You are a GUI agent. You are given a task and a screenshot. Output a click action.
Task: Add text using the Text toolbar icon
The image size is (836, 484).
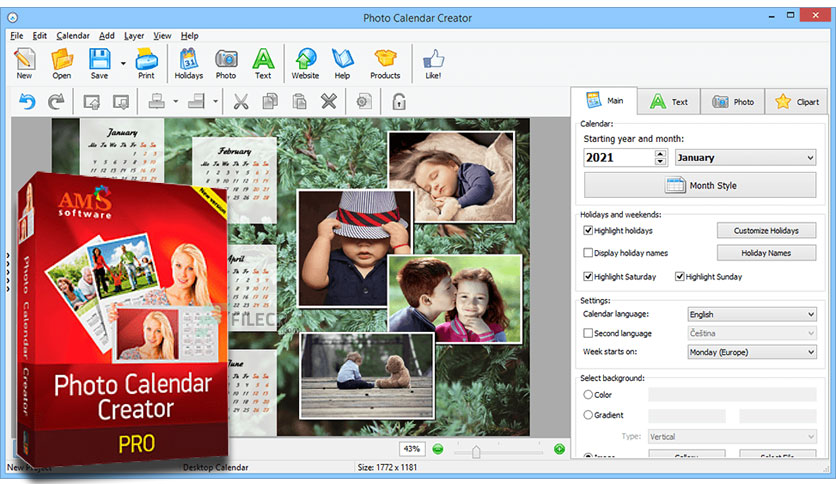(x=263, y=63)
